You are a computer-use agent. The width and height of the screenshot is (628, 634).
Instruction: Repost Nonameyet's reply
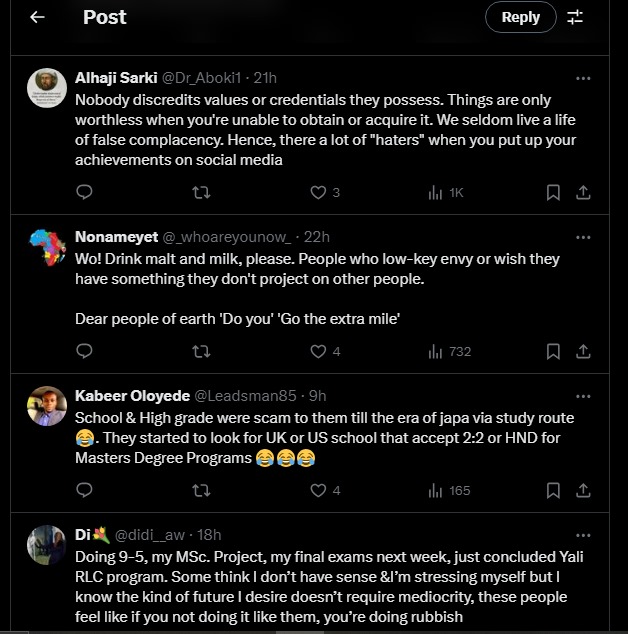tap(201, 351)
